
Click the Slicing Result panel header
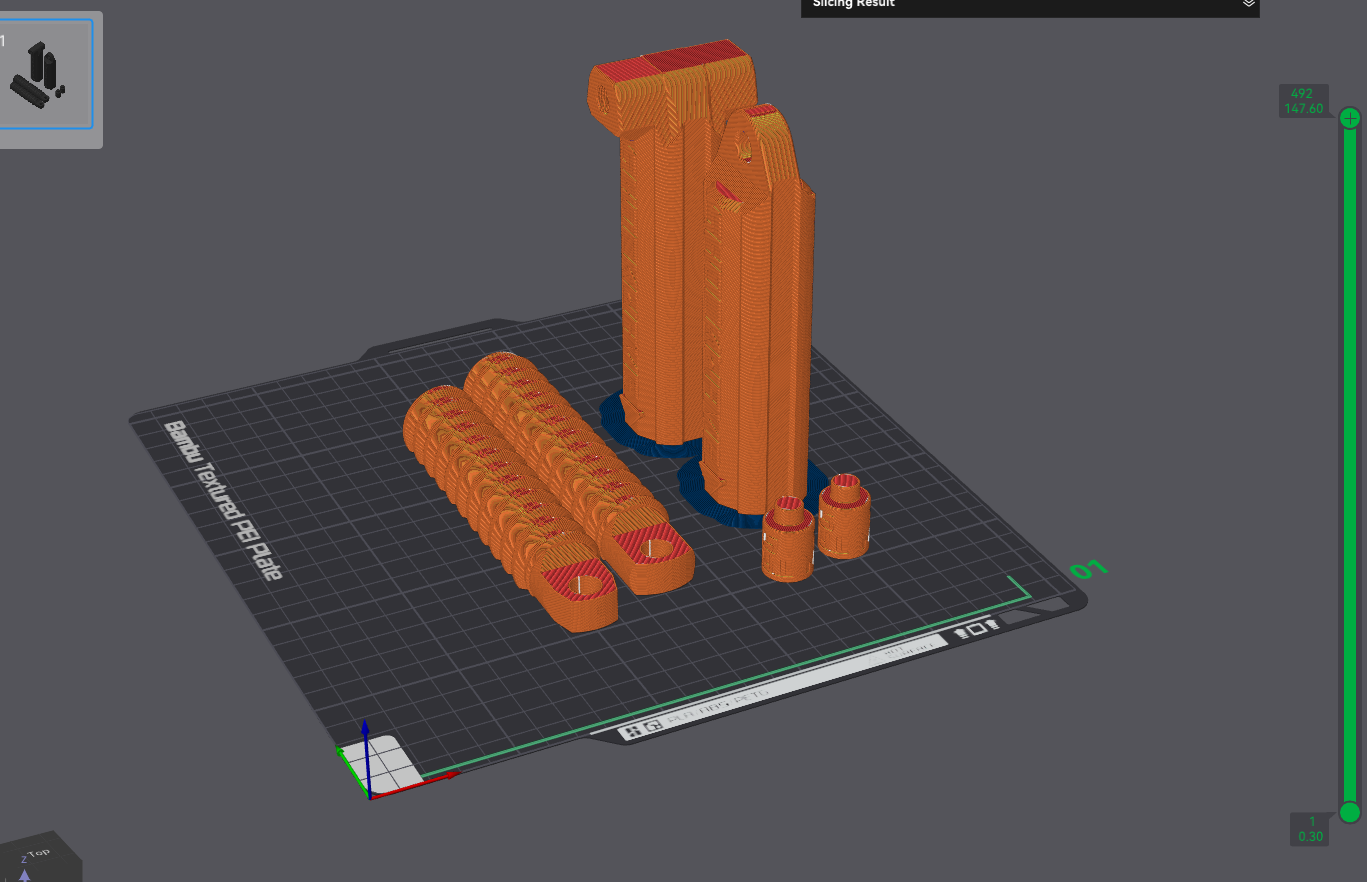coord(1030,6)
